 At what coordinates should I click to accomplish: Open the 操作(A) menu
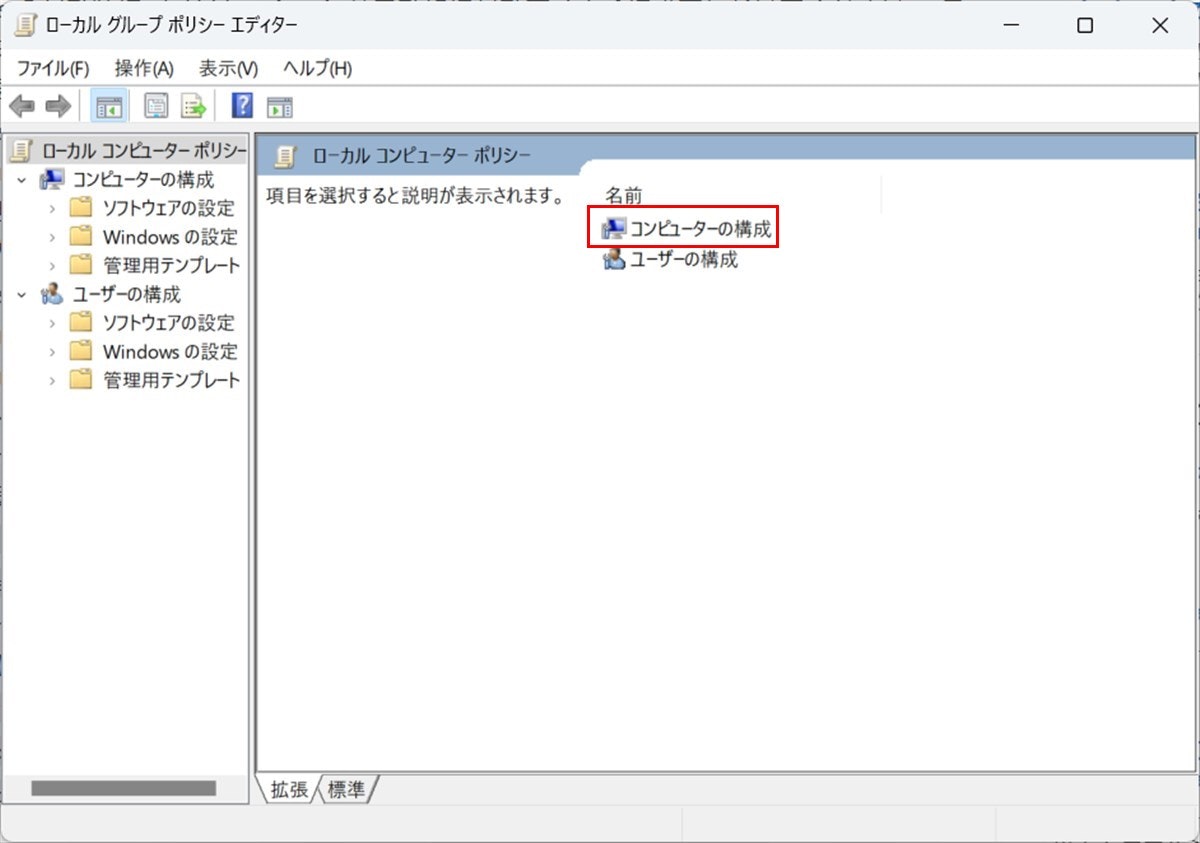pos(144,68)
